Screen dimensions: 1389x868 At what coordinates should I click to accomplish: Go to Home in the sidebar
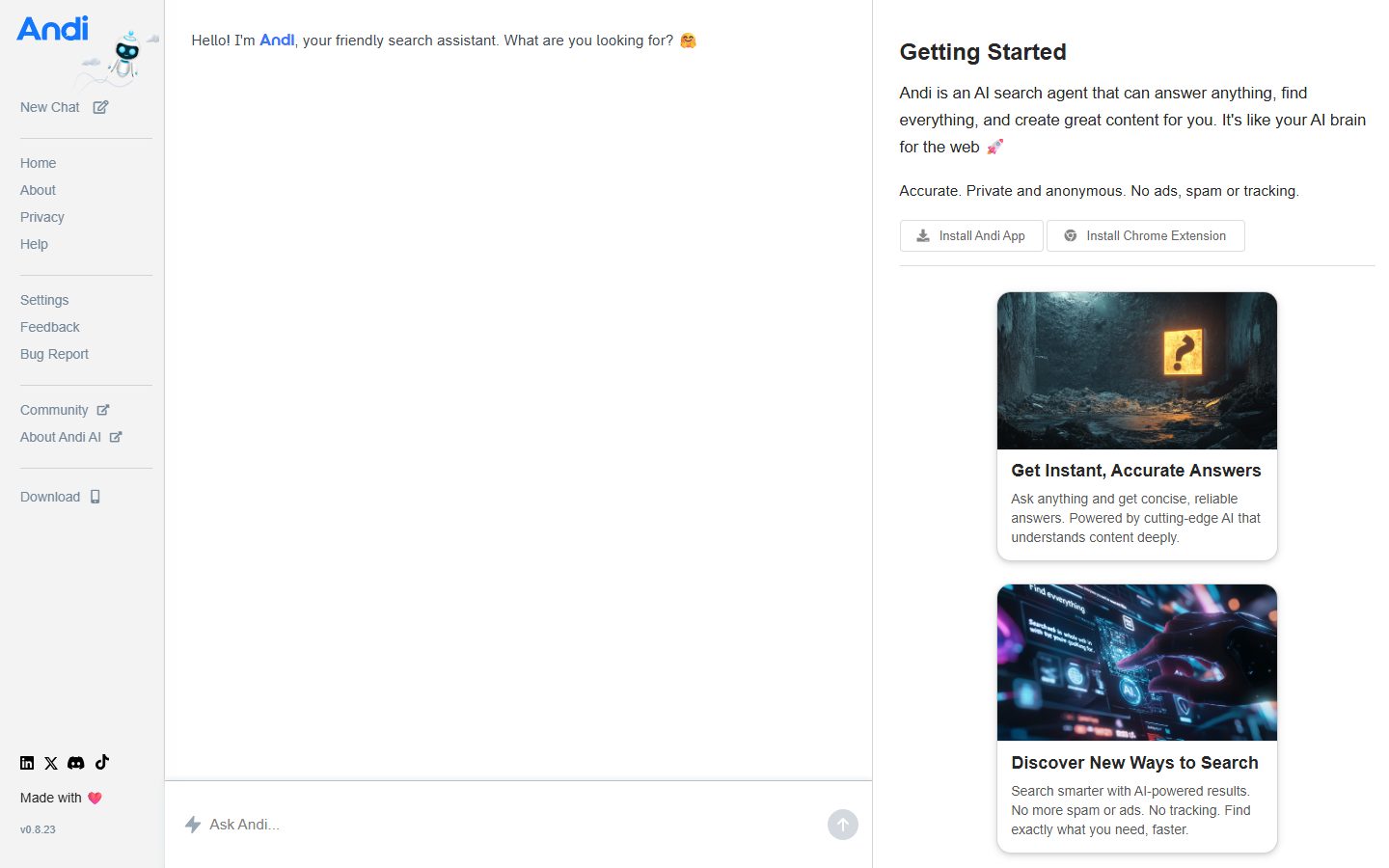pos(38,163)
